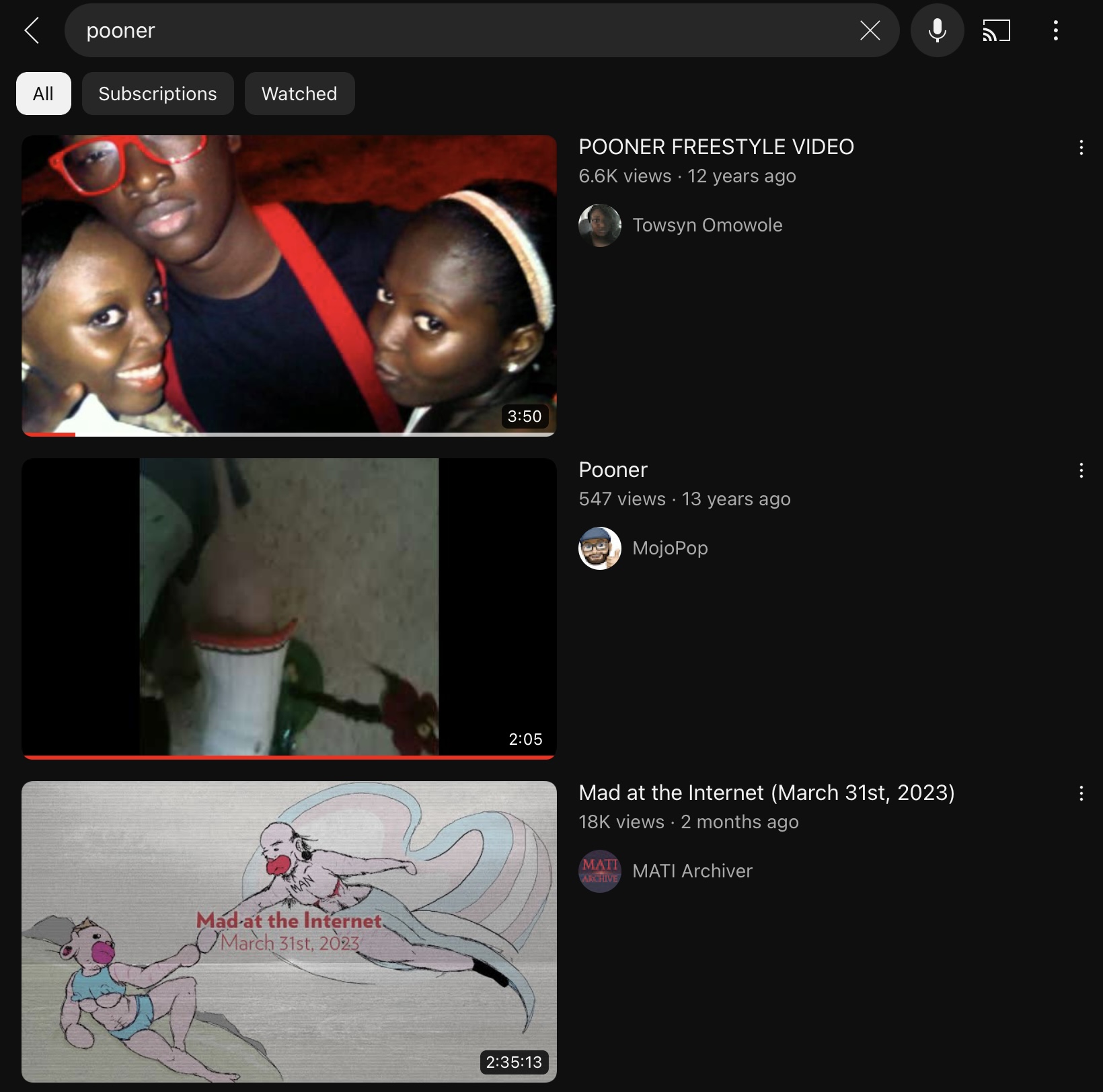Start voice search with microphone icon
The height and width of the screenshot is (1092, 1103).
pyautogui.click(x=937, y=30)
